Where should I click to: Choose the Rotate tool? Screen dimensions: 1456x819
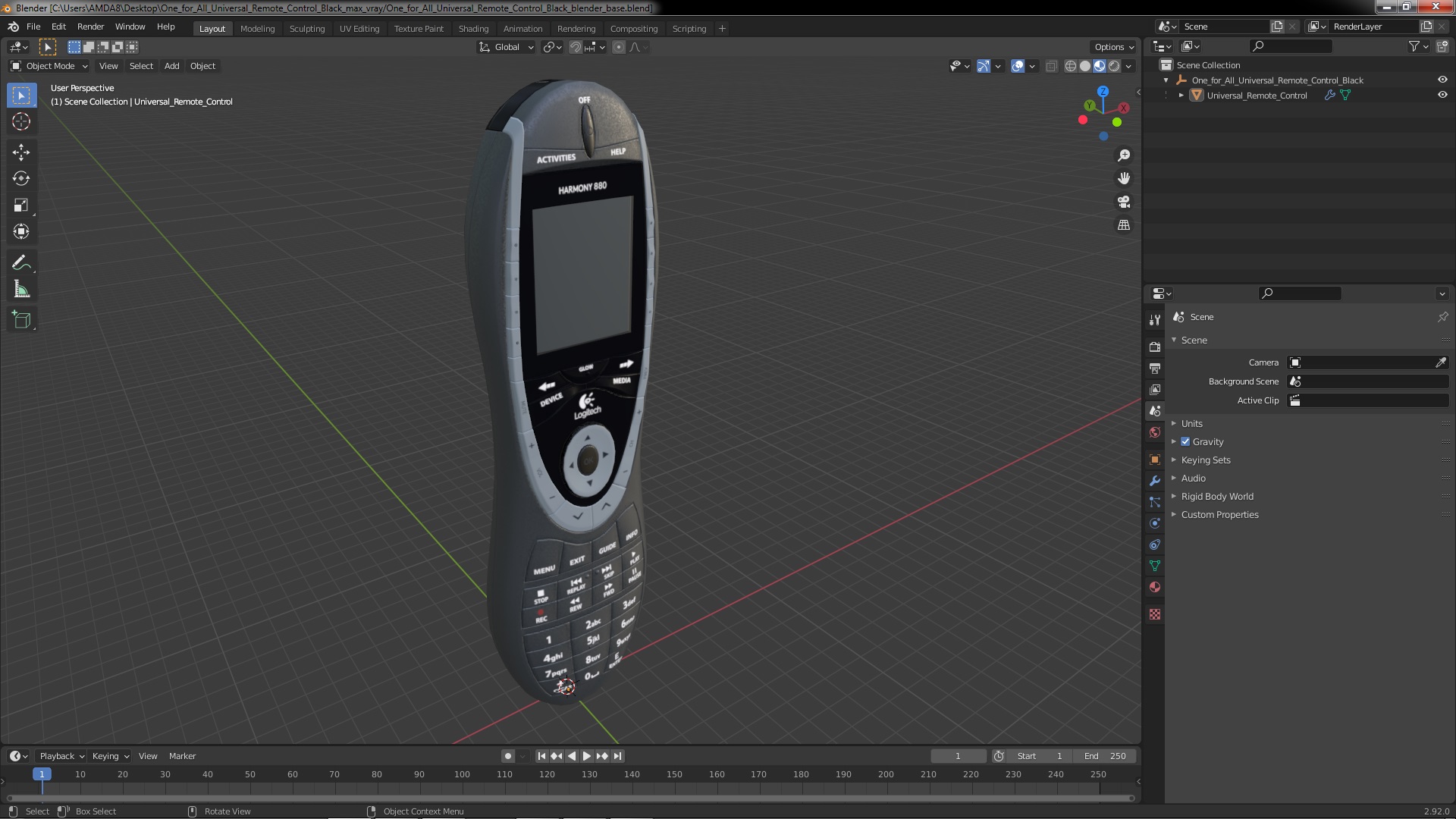[21, 179]
